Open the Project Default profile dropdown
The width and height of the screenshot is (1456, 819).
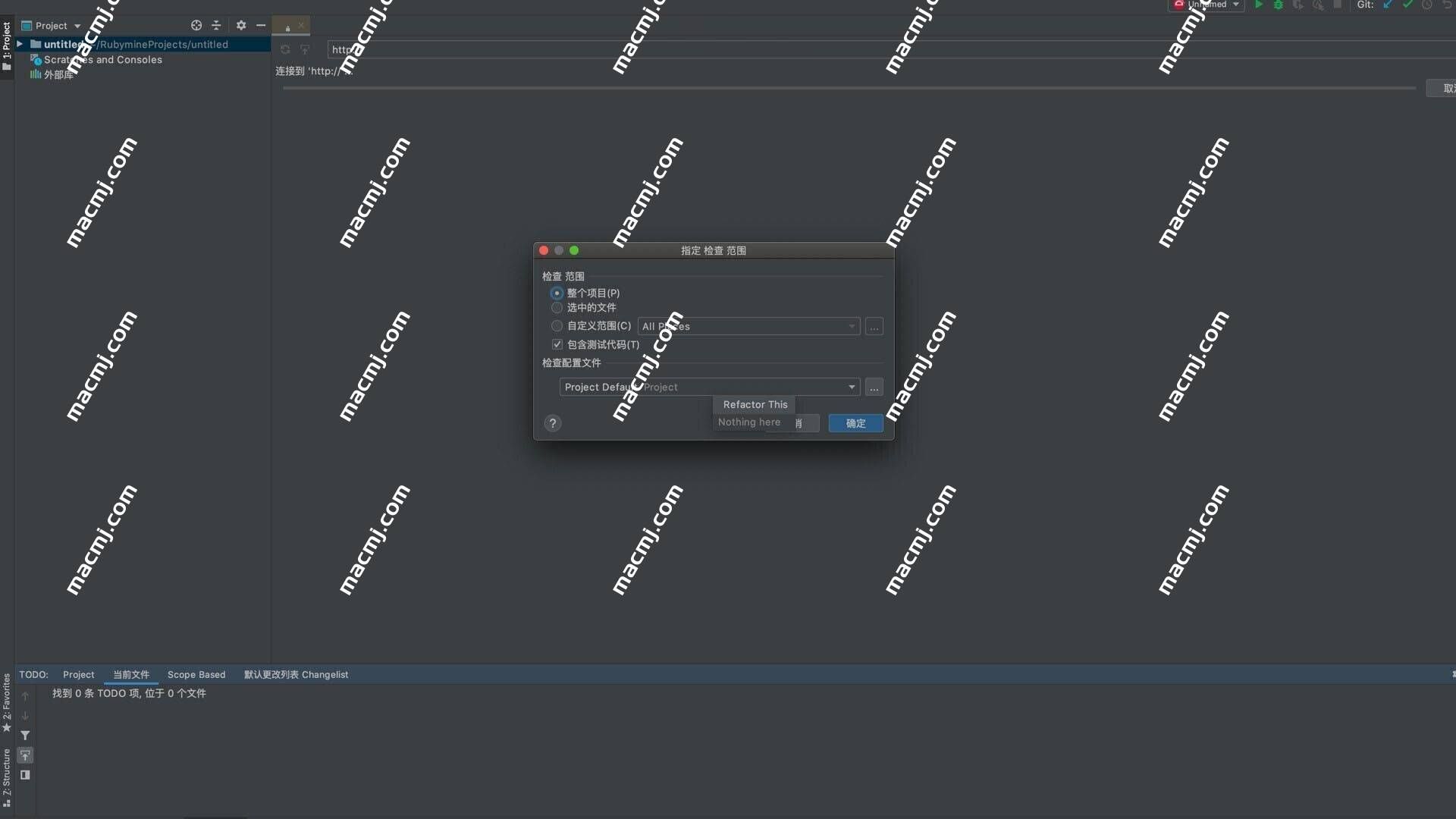710,387
